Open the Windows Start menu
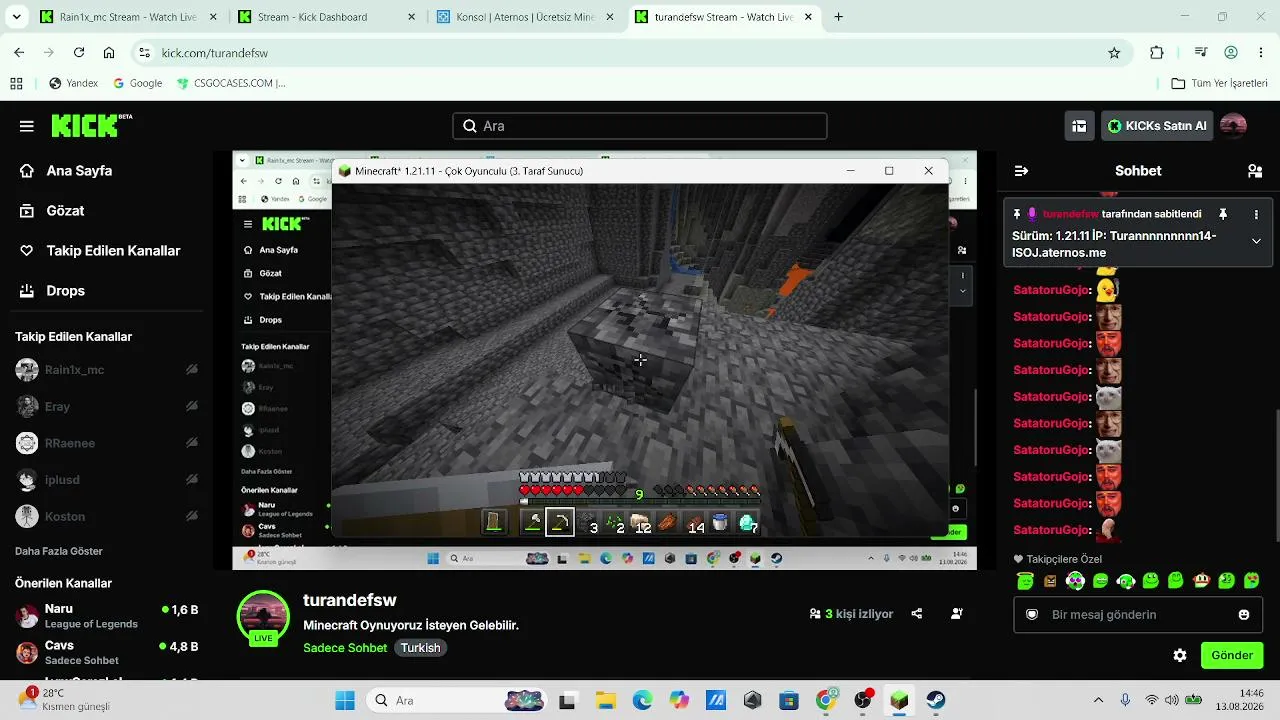Screen dimensions: 1280x720 [345, 700]
